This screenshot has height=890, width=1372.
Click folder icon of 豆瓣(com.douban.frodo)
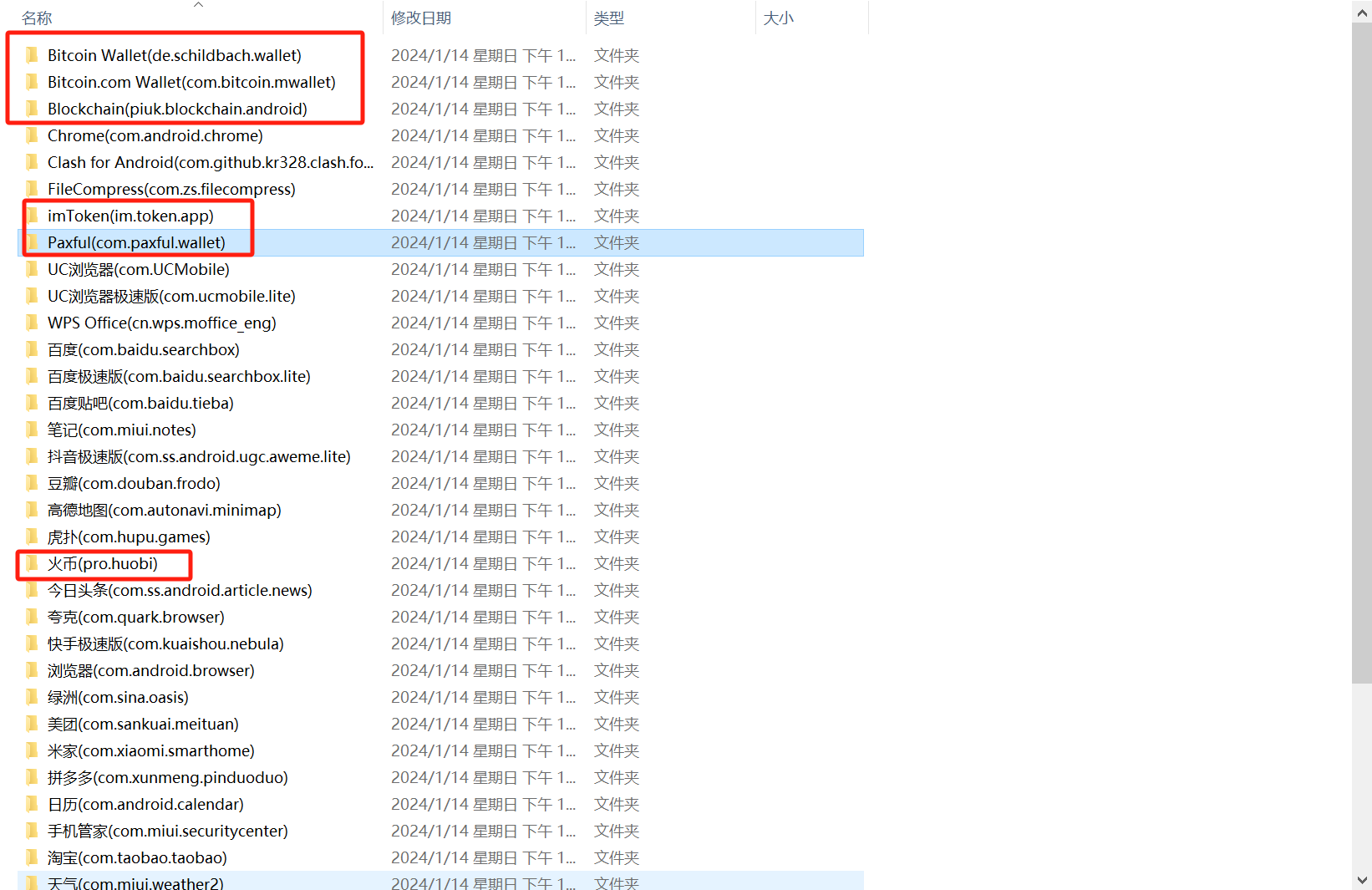coord(32,483)
